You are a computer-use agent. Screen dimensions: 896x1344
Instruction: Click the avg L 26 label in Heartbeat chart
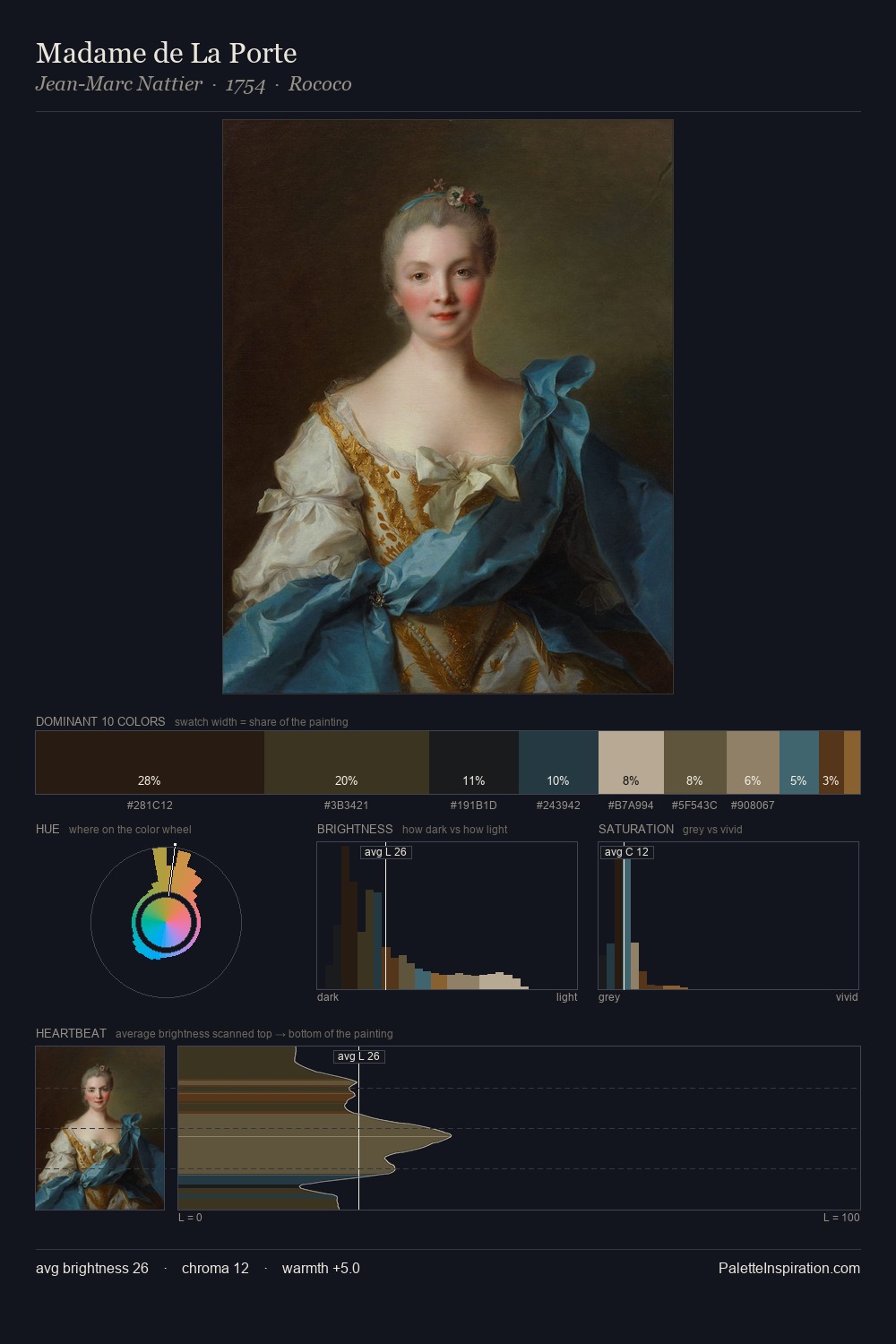click(358, 1056)
